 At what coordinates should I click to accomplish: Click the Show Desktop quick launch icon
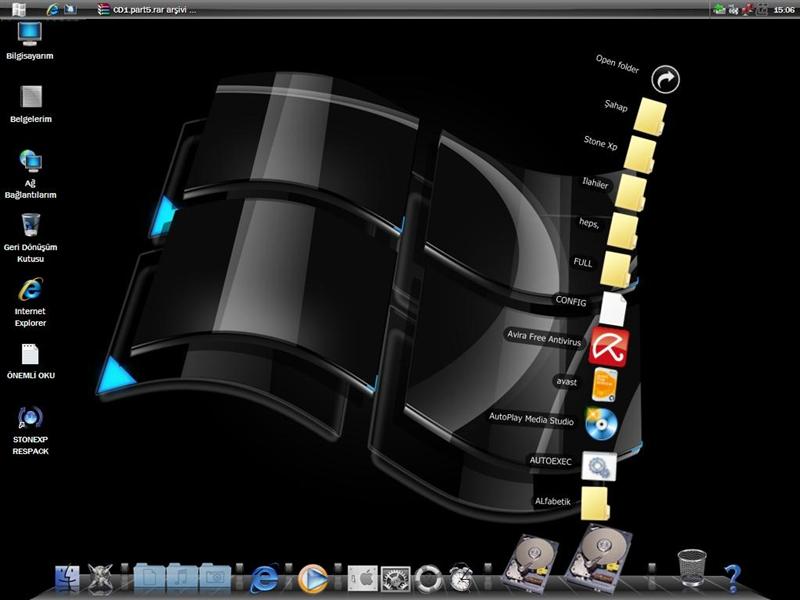click(70, 9)
